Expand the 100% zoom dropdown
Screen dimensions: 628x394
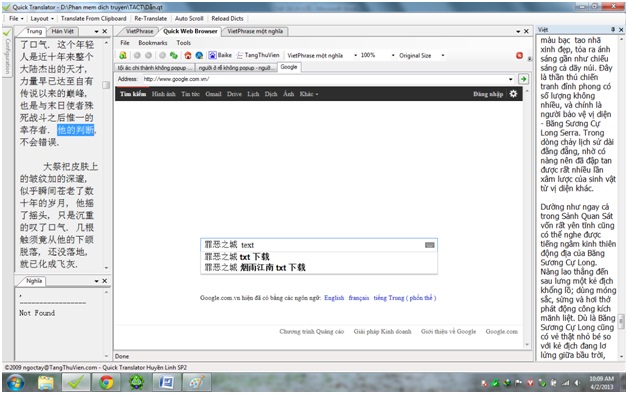point(393,55)
